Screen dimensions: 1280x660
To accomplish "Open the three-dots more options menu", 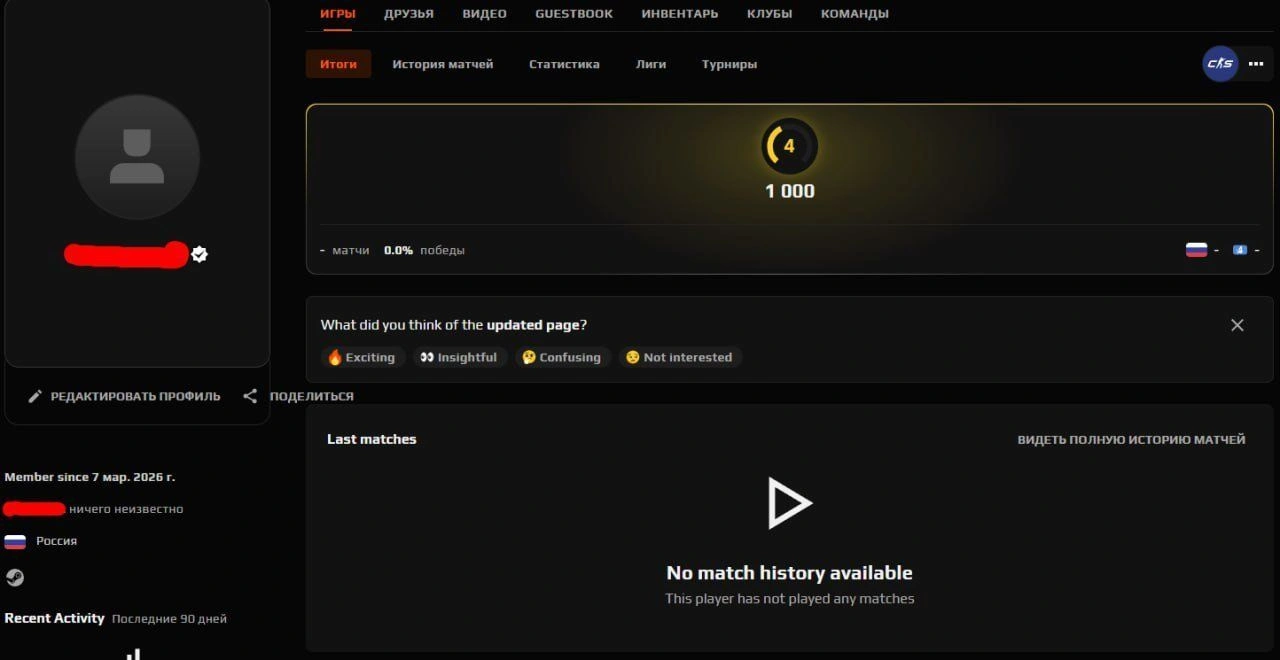I will (1257, 64).
